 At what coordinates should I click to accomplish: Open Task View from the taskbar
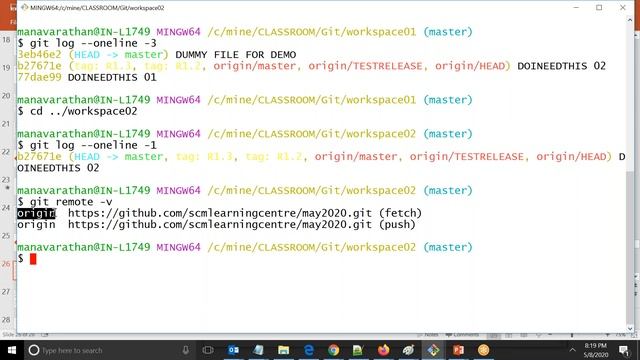click(208, 350)
